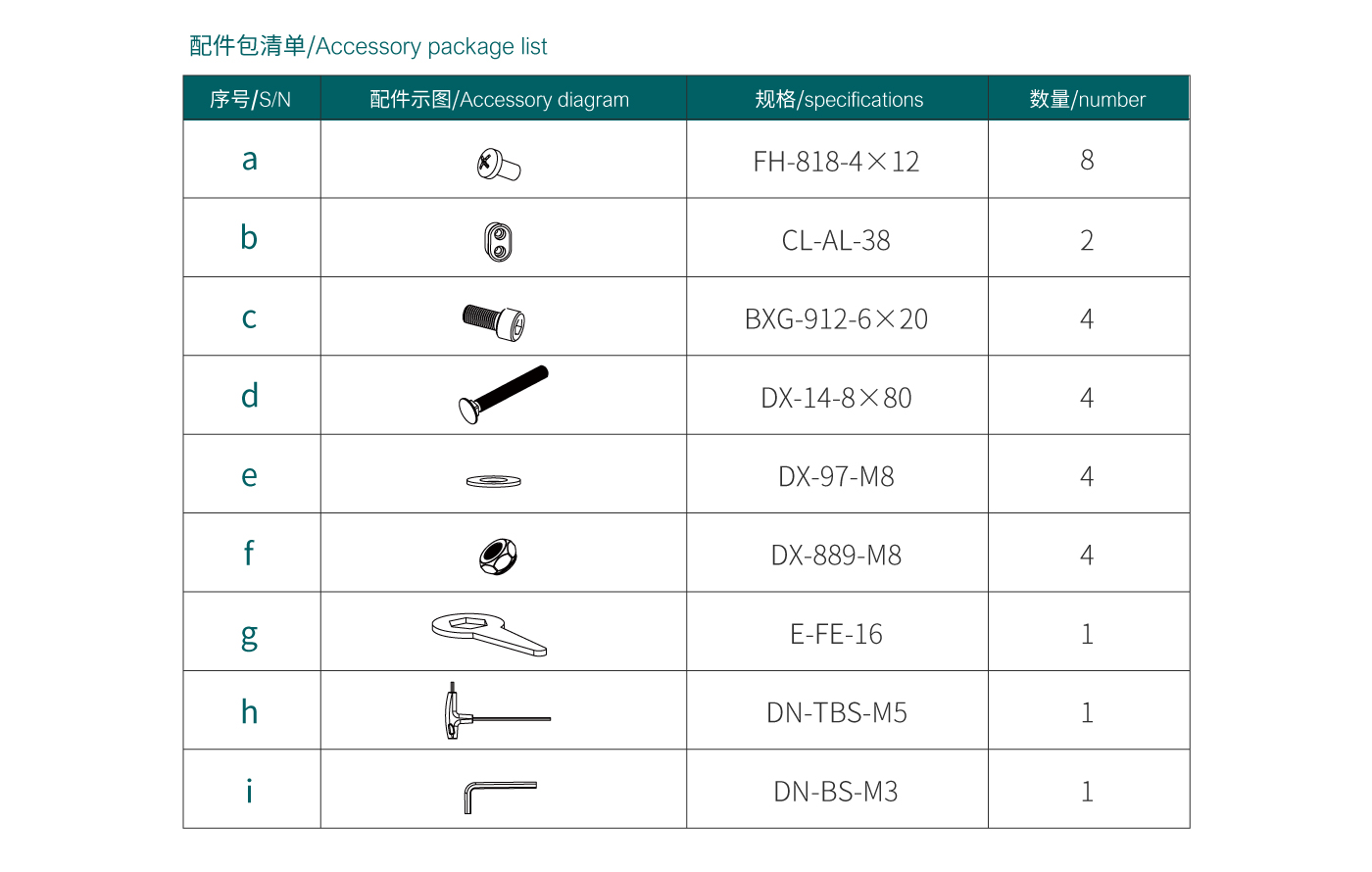1372x872 pixels.
Task: Click the quantity 8 in row a
Action: click(1087, 161)
